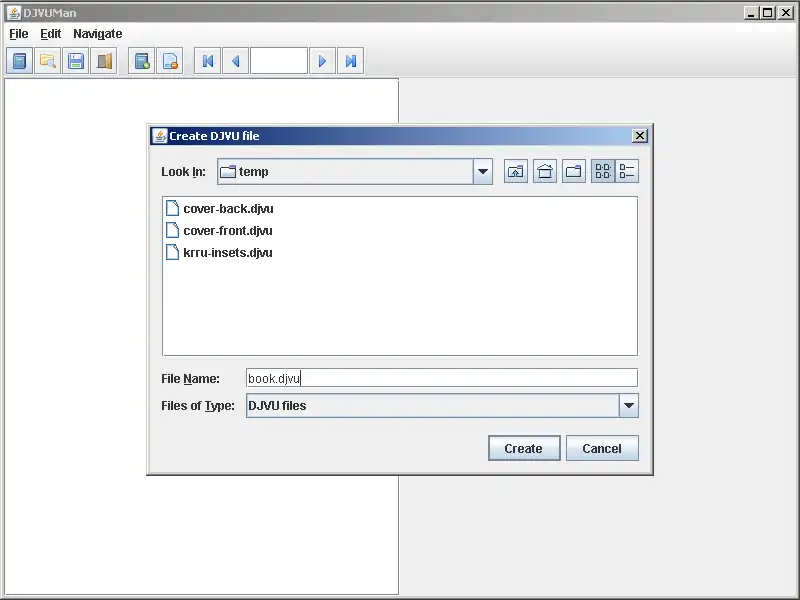Open the Edit menu

(x=51, y=34)
